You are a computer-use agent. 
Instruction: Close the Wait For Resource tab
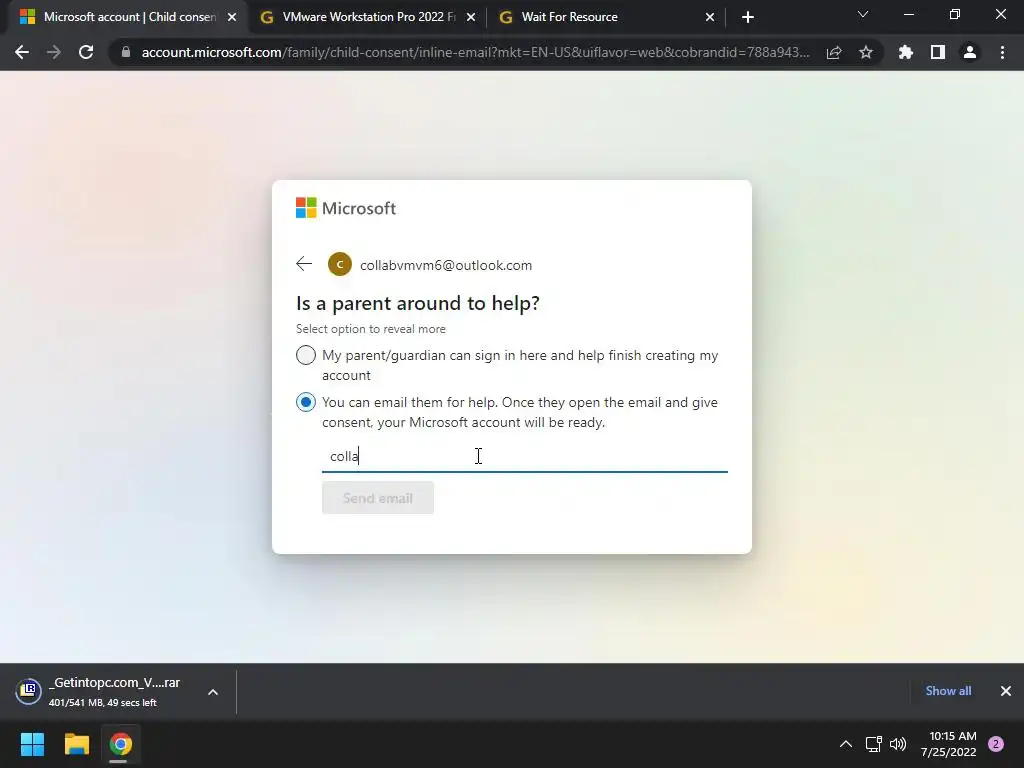710,17
